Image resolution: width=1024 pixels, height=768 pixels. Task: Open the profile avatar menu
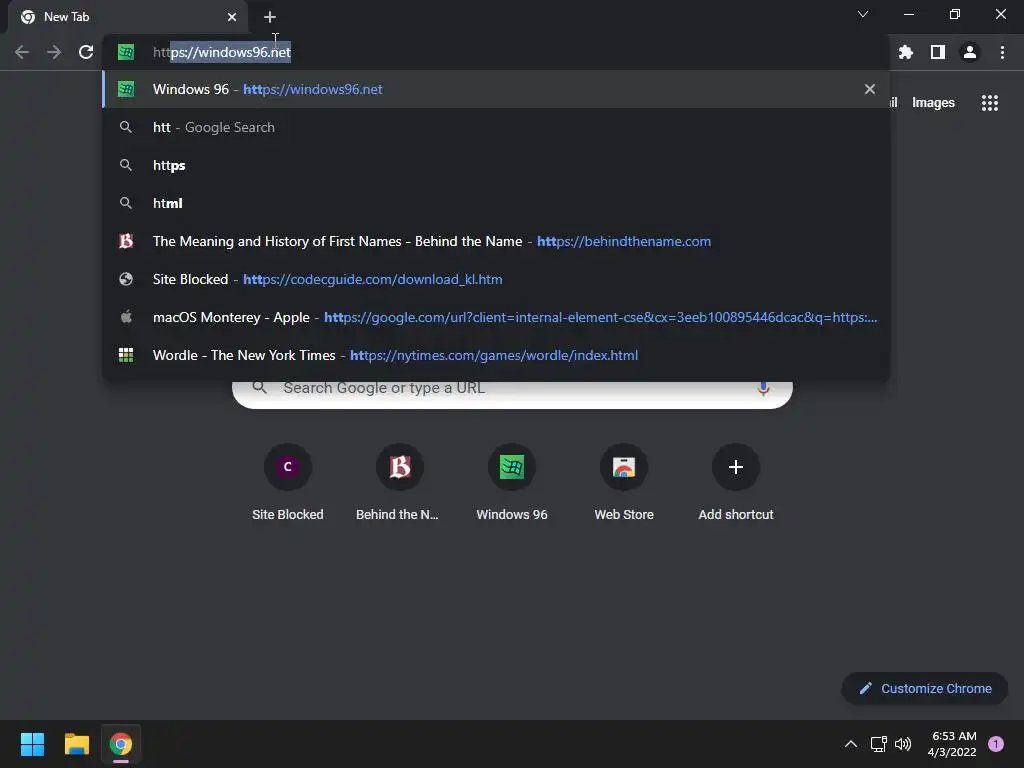(970, 52)
